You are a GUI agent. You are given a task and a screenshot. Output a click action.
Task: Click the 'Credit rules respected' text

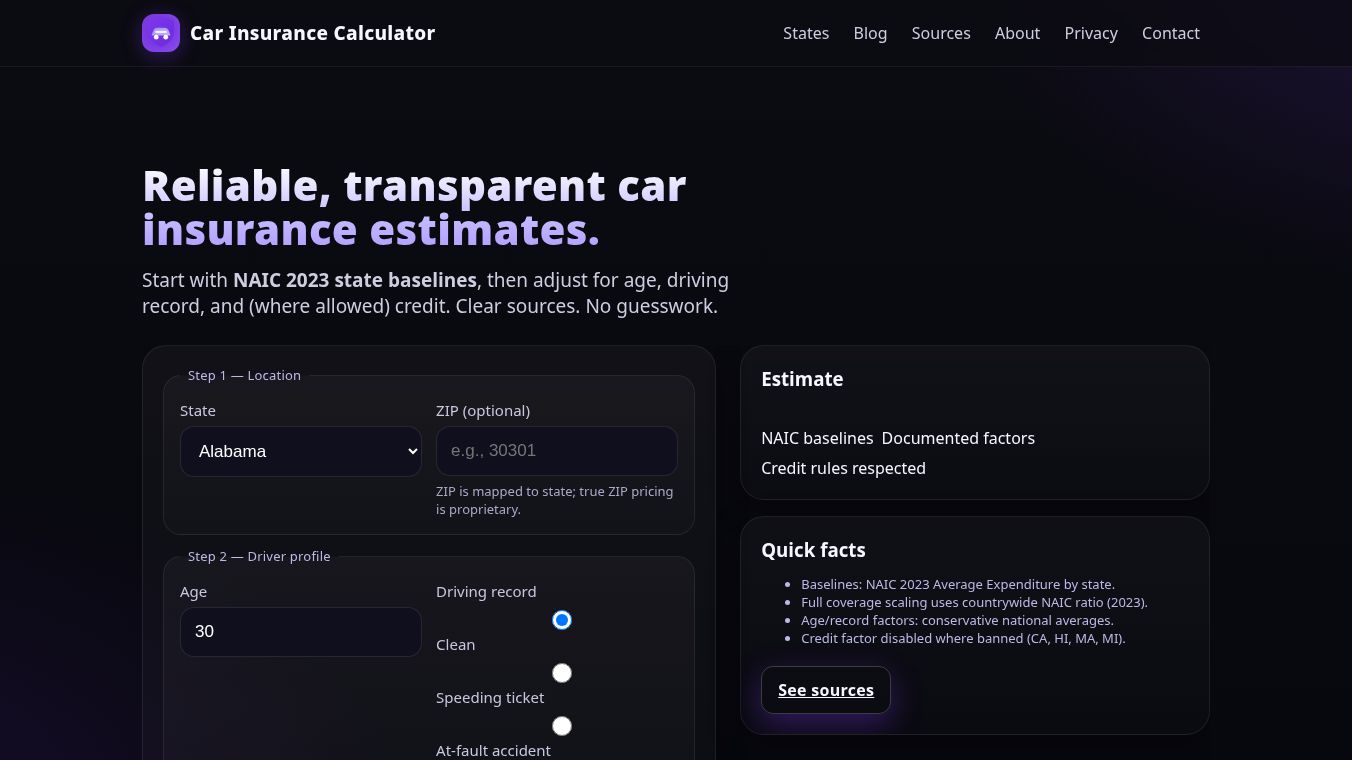click(843, 468)
